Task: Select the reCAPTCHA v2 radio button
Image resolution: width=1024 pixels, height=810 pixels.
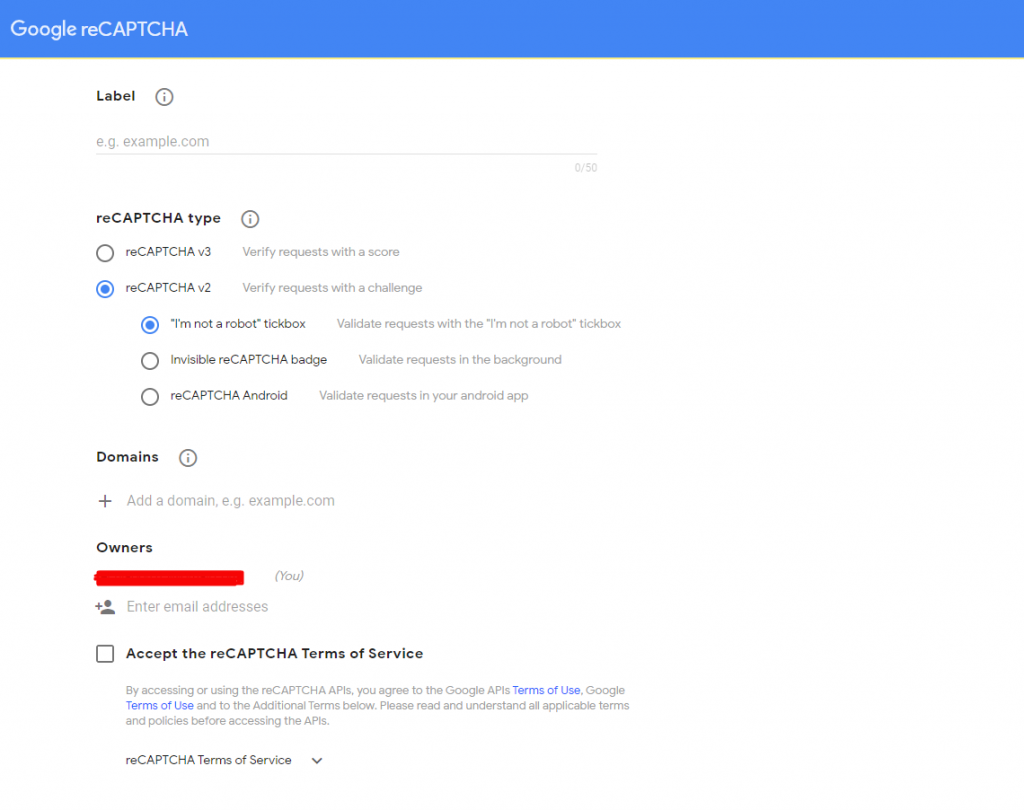Action: click(x=105, y=289)
